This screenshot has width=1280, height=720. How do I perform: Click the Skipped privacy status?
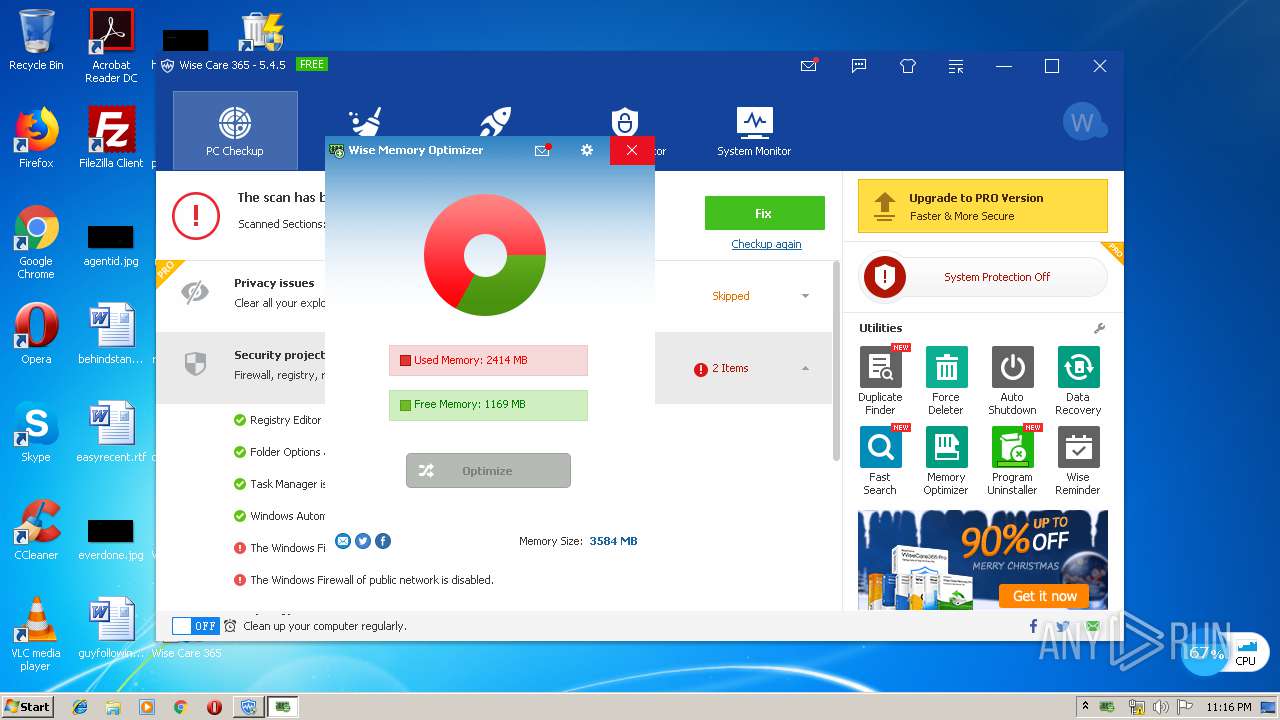click(x=731, y=296)
